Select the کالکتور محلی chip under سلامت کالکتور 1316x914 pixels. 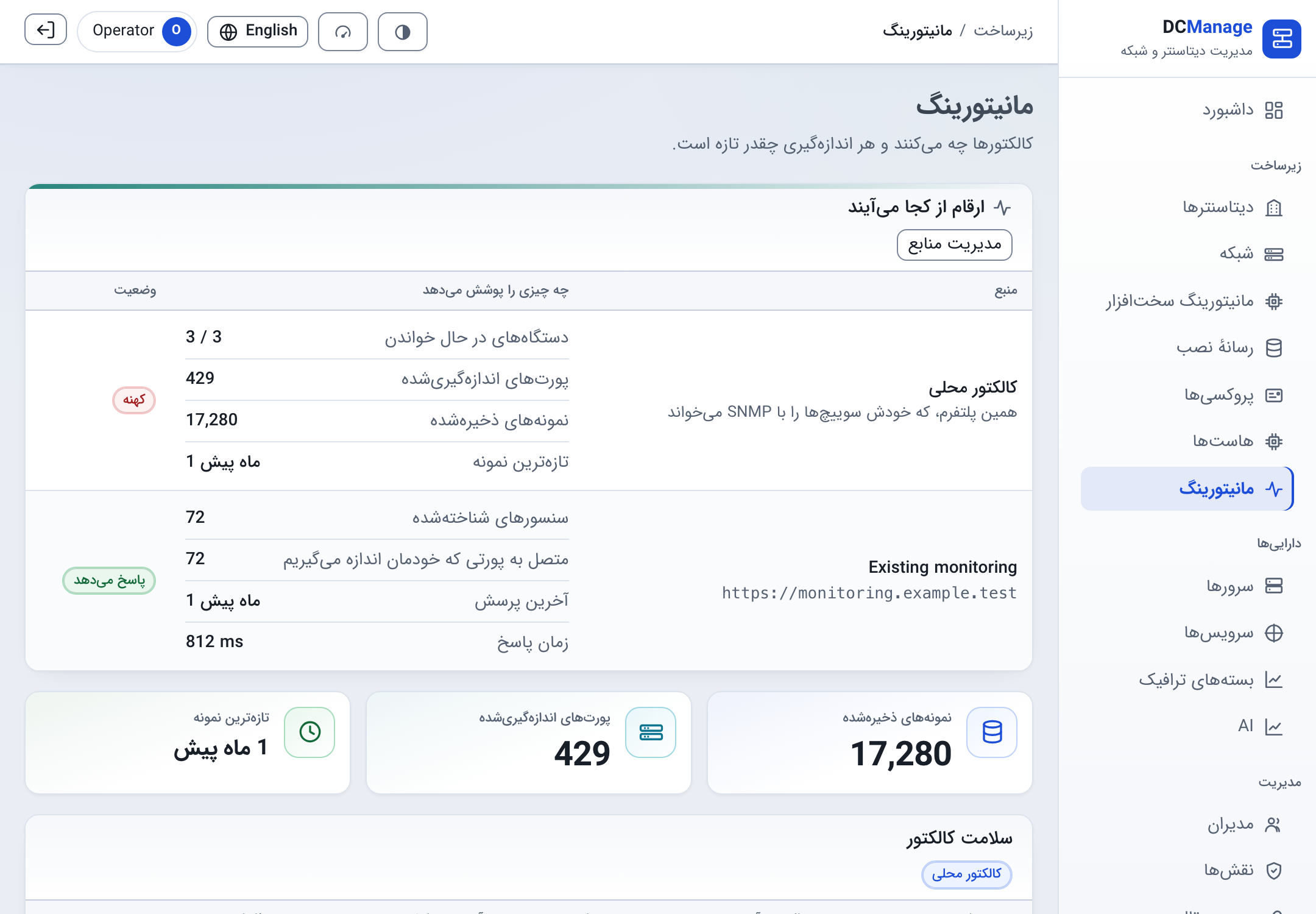966,874
